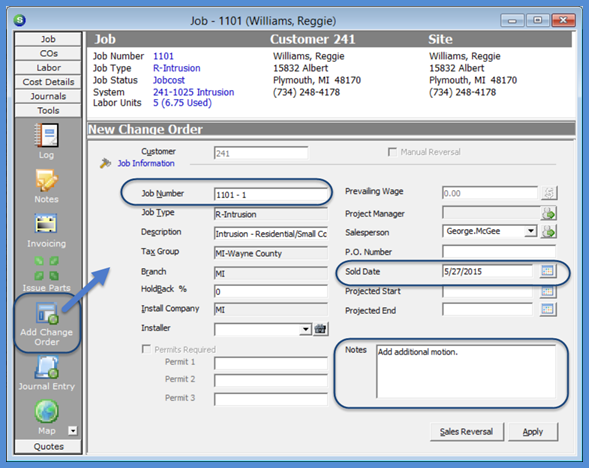Open the Journal Entry icon
Viewport: 589px width, 468px height.
[x=47, y=367]
